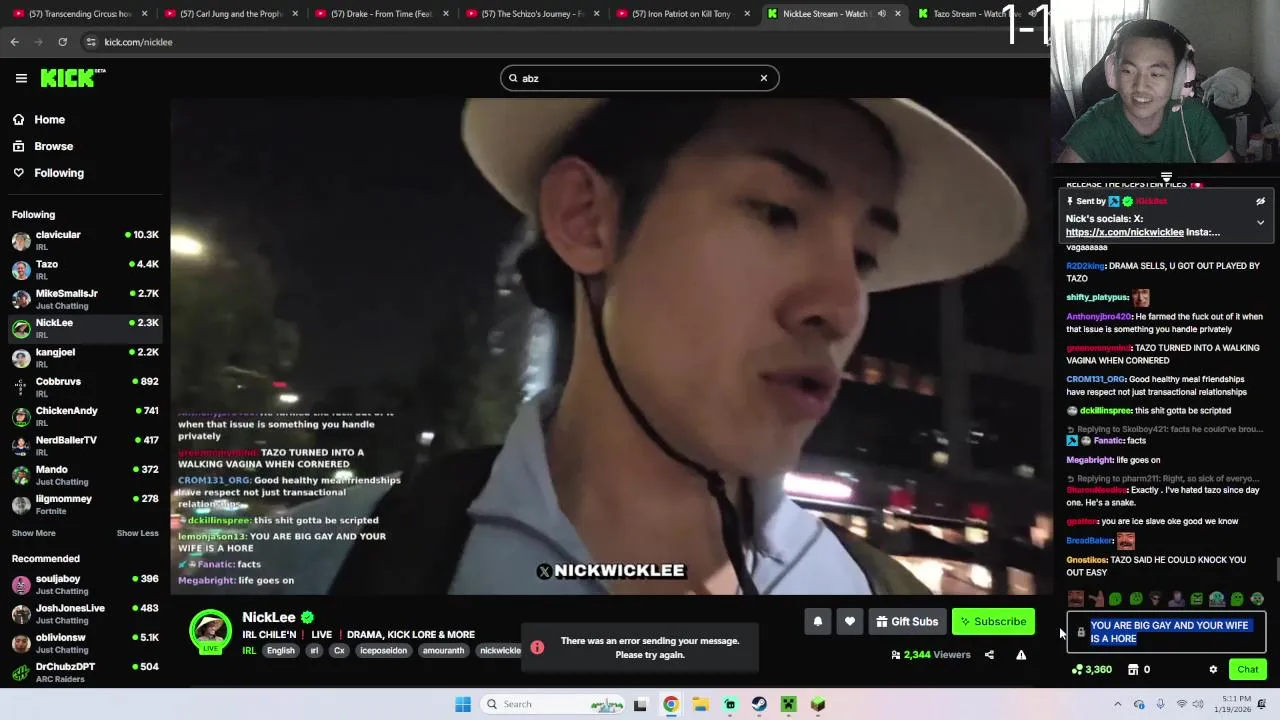1280x720 pixels.
Task: Select the English tag
Action: point(281,651)
